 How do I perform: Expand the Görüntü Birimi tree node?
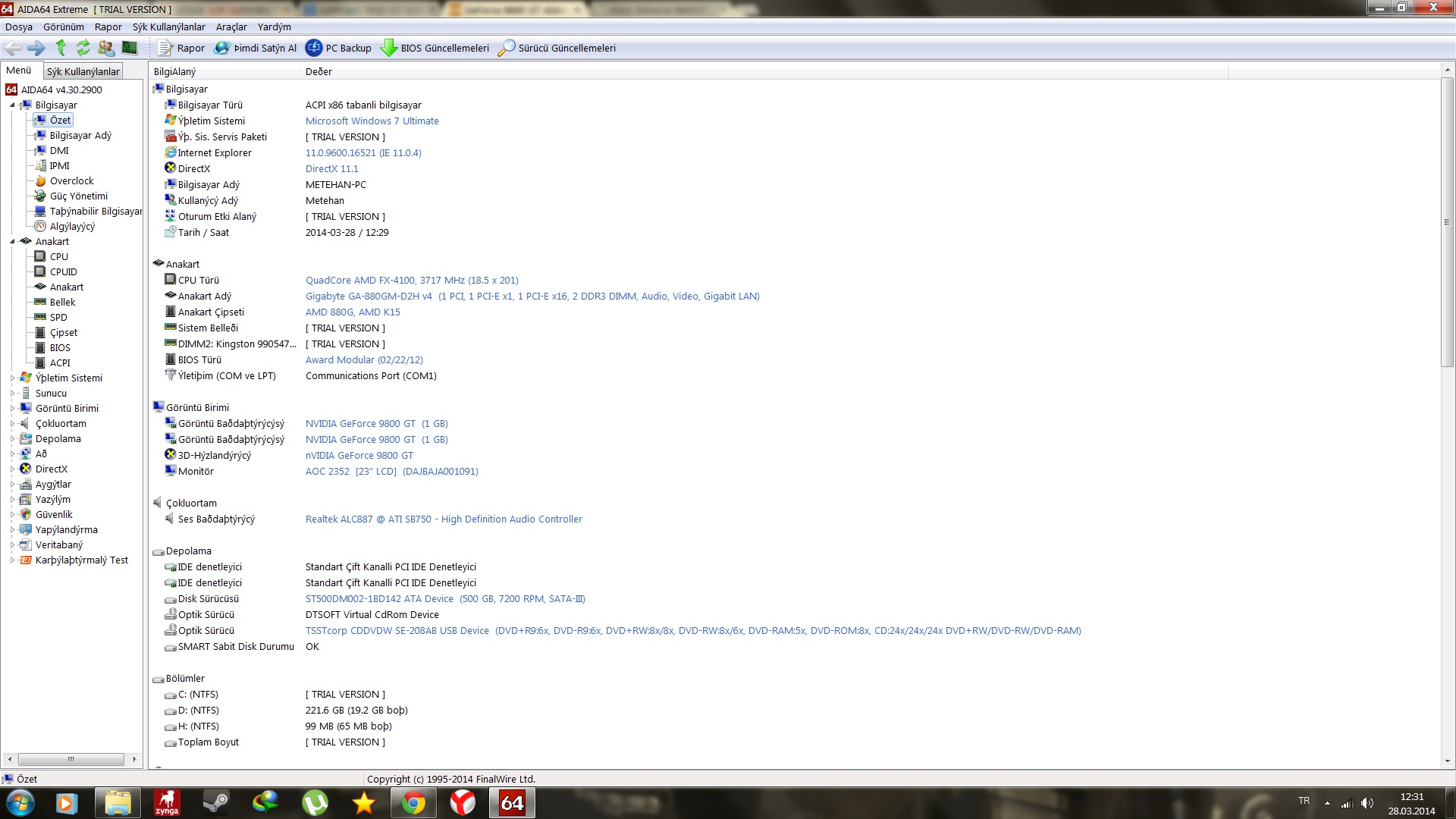click(x=12, y=409)
